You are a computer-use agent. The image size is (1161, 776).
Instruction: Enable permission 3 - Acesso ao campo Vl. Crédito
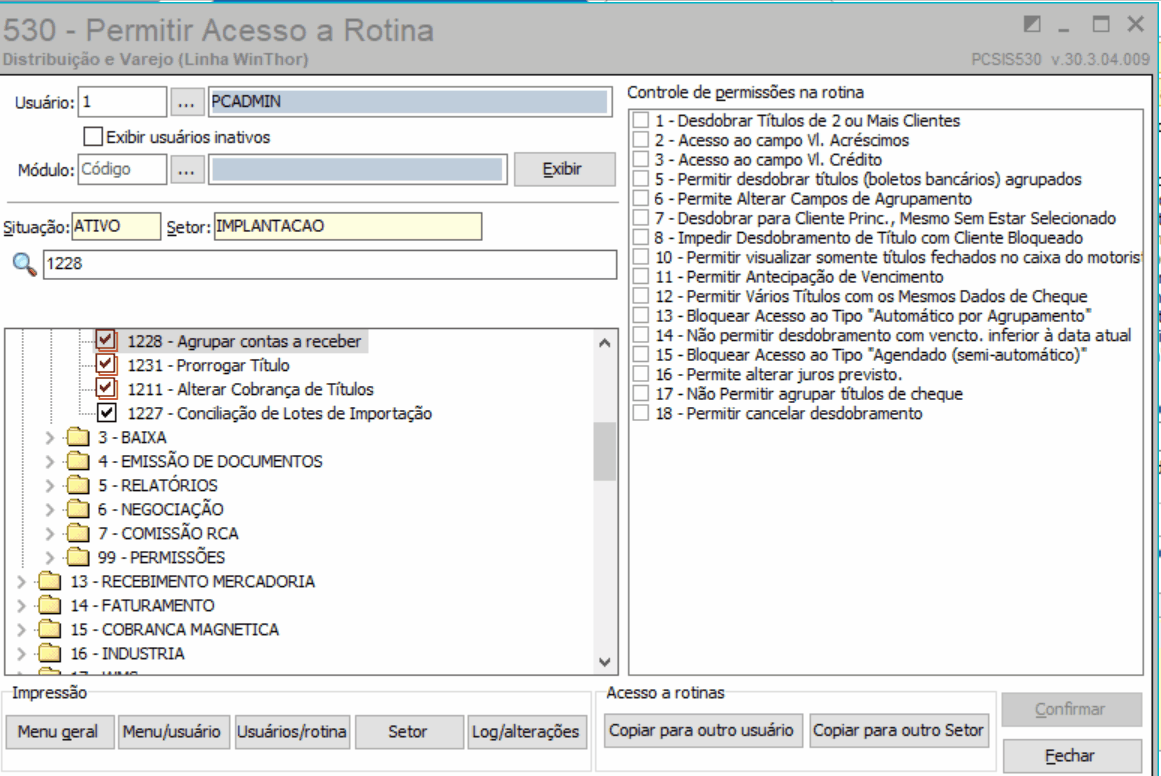click(x=640, y=159)
